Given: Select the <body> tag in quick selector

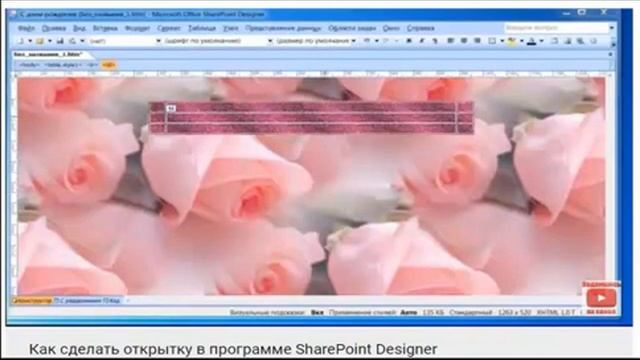Looking at the screenshot, I should point(30,65).
